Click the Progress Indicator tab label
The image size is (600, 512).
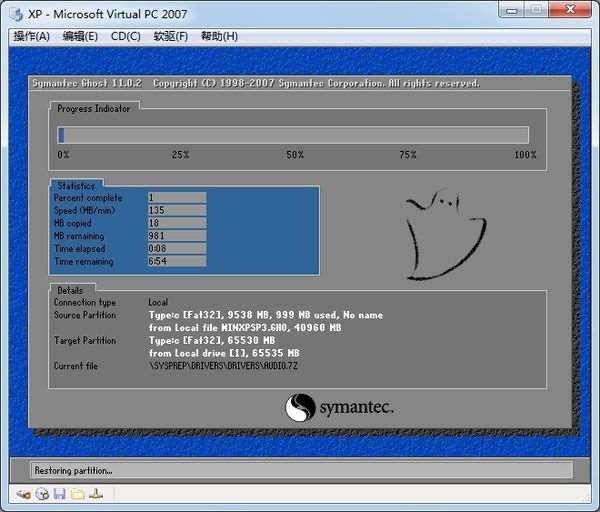94,109
